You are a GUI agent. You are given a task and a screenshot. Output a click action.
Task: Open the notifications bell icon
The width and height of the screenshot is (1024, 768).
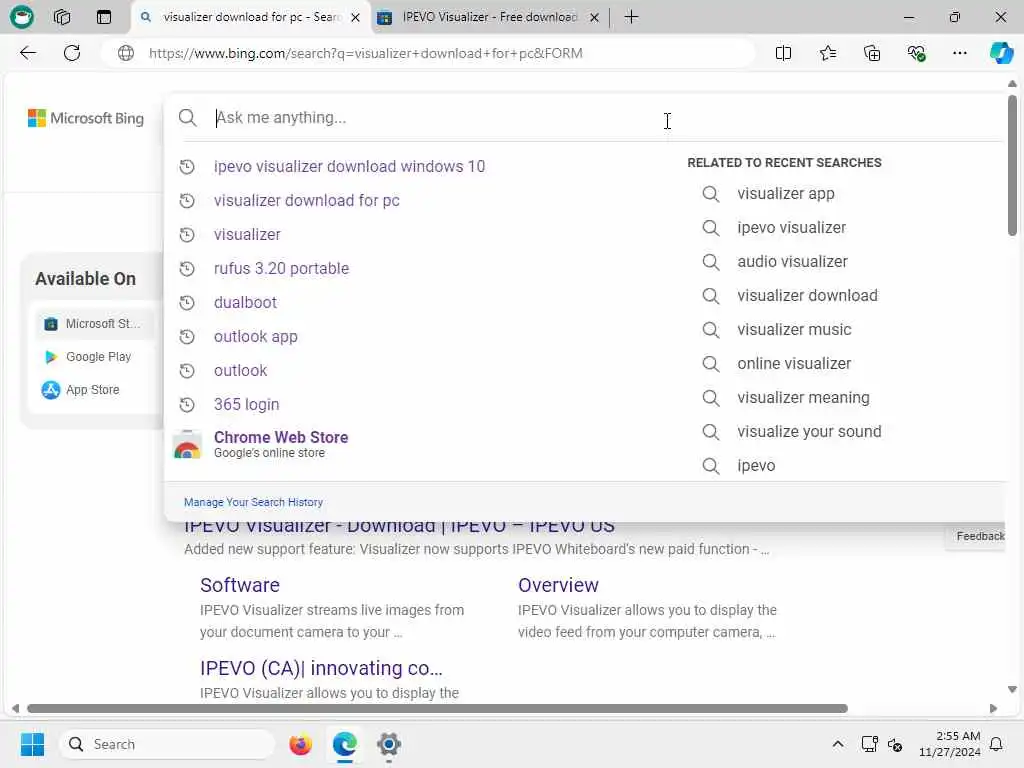997,744
